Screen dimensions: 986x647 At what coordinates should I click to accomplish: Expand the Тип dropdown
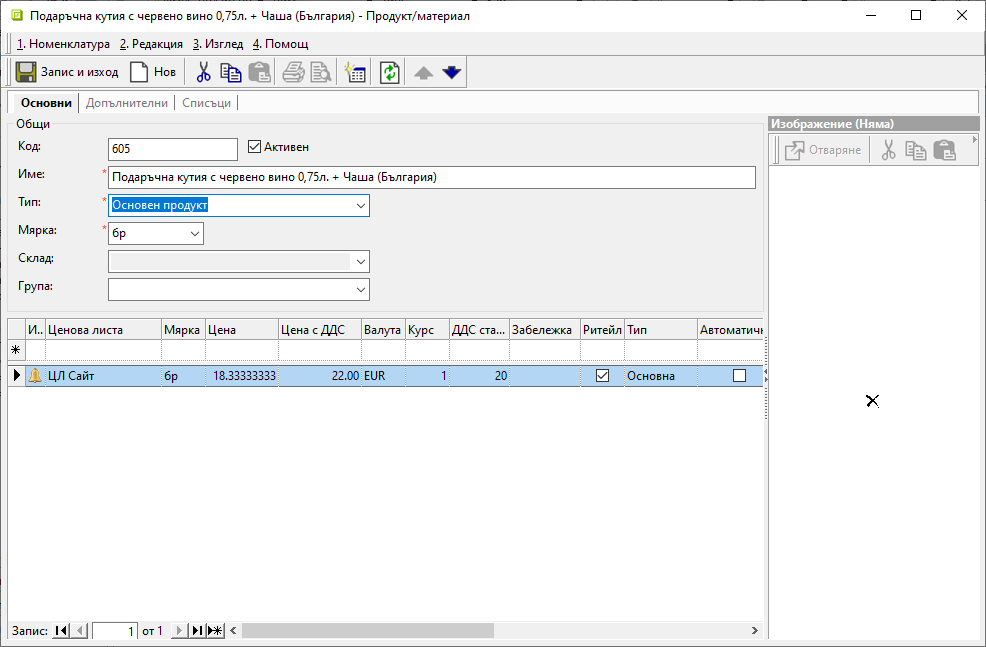(360, 206)
